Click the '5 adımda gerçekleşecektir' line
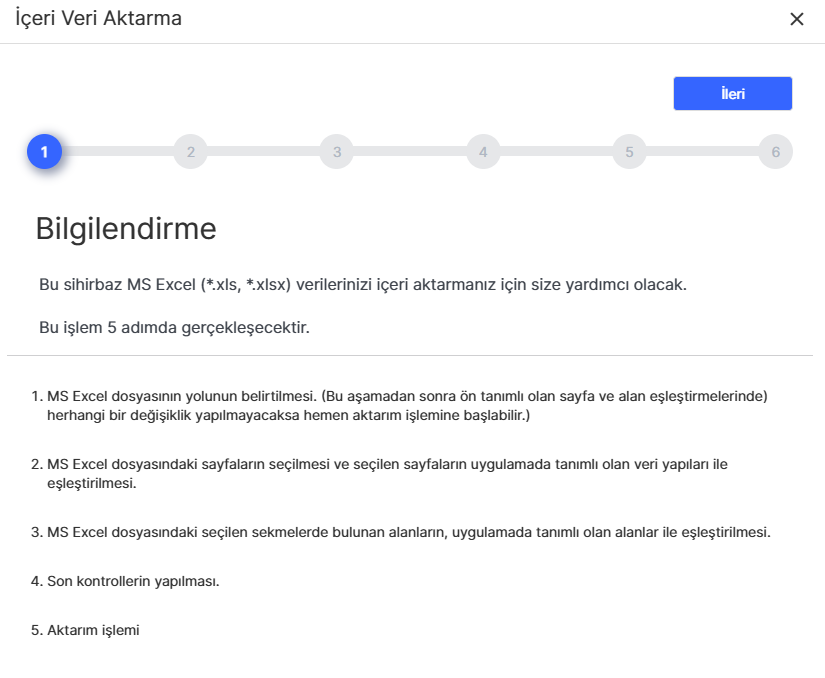This screenshot has height=678, width=825. click(x=174, y=328)
